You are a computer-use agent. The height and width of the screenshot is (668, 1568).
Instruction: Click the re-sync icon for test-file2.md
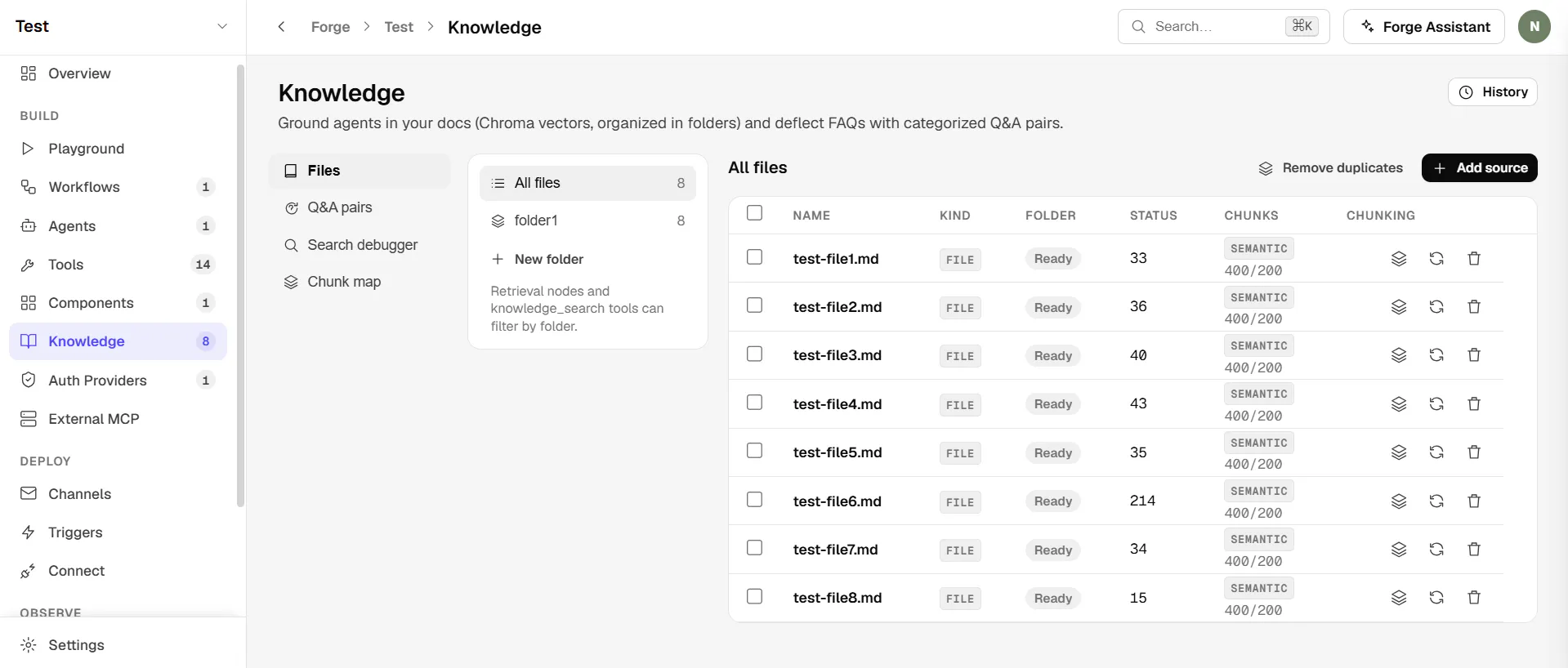(x=1436, y=307)
